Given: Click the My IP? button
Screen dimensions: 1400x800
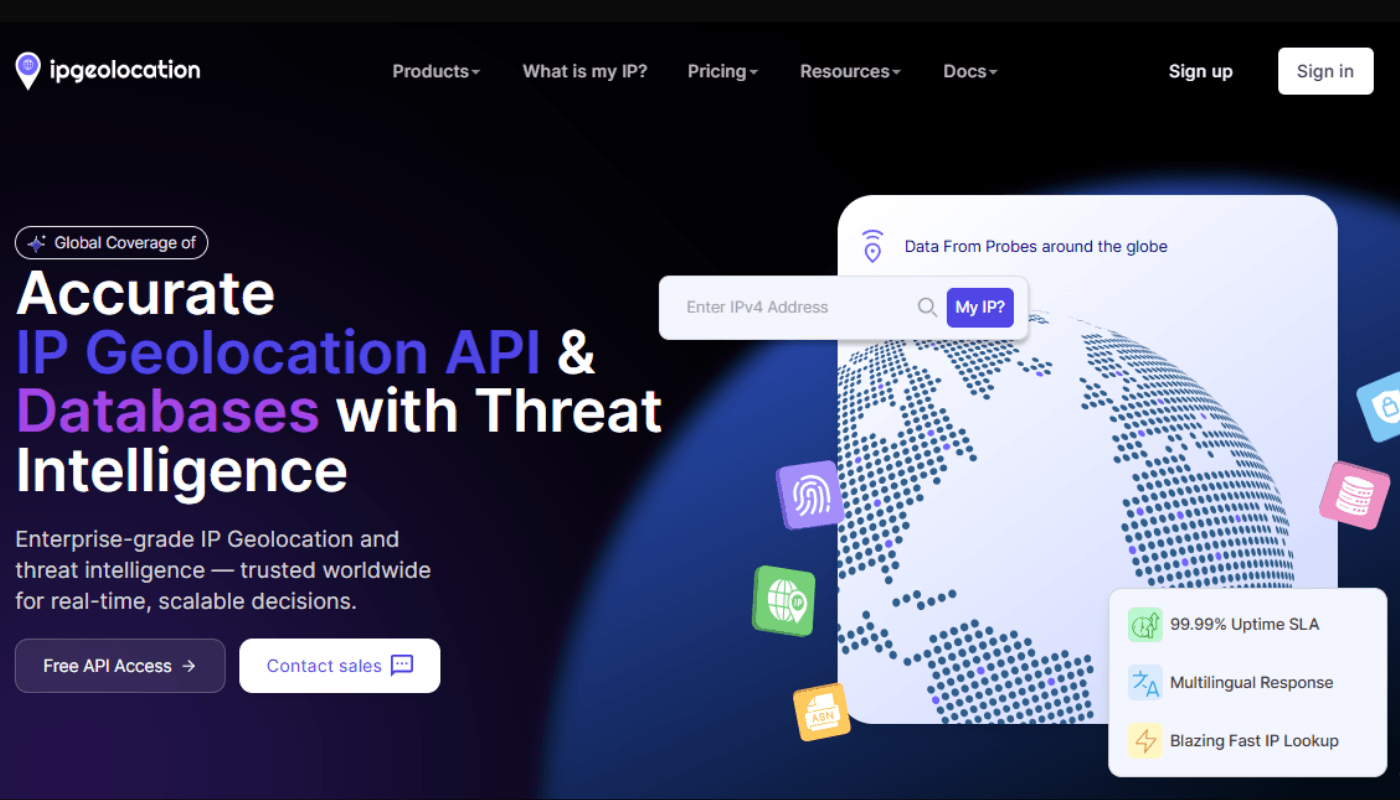Looking at the screenshot, I should tap(980, 307).
